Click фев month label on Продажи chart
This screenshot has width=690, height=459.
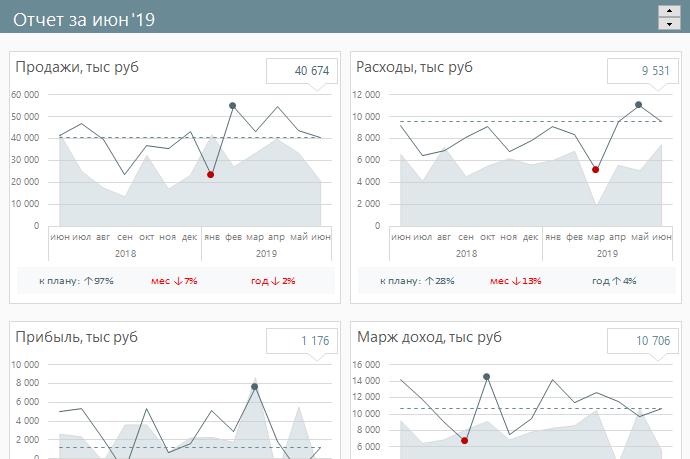(x=233, y=237)
